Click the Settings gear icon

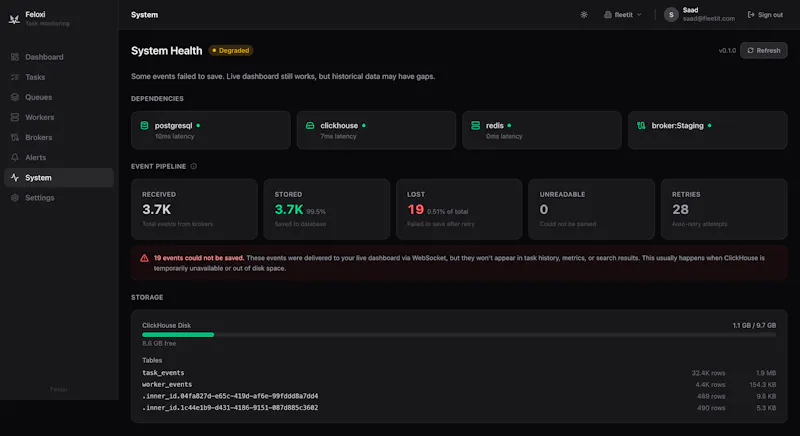(15, 198)
